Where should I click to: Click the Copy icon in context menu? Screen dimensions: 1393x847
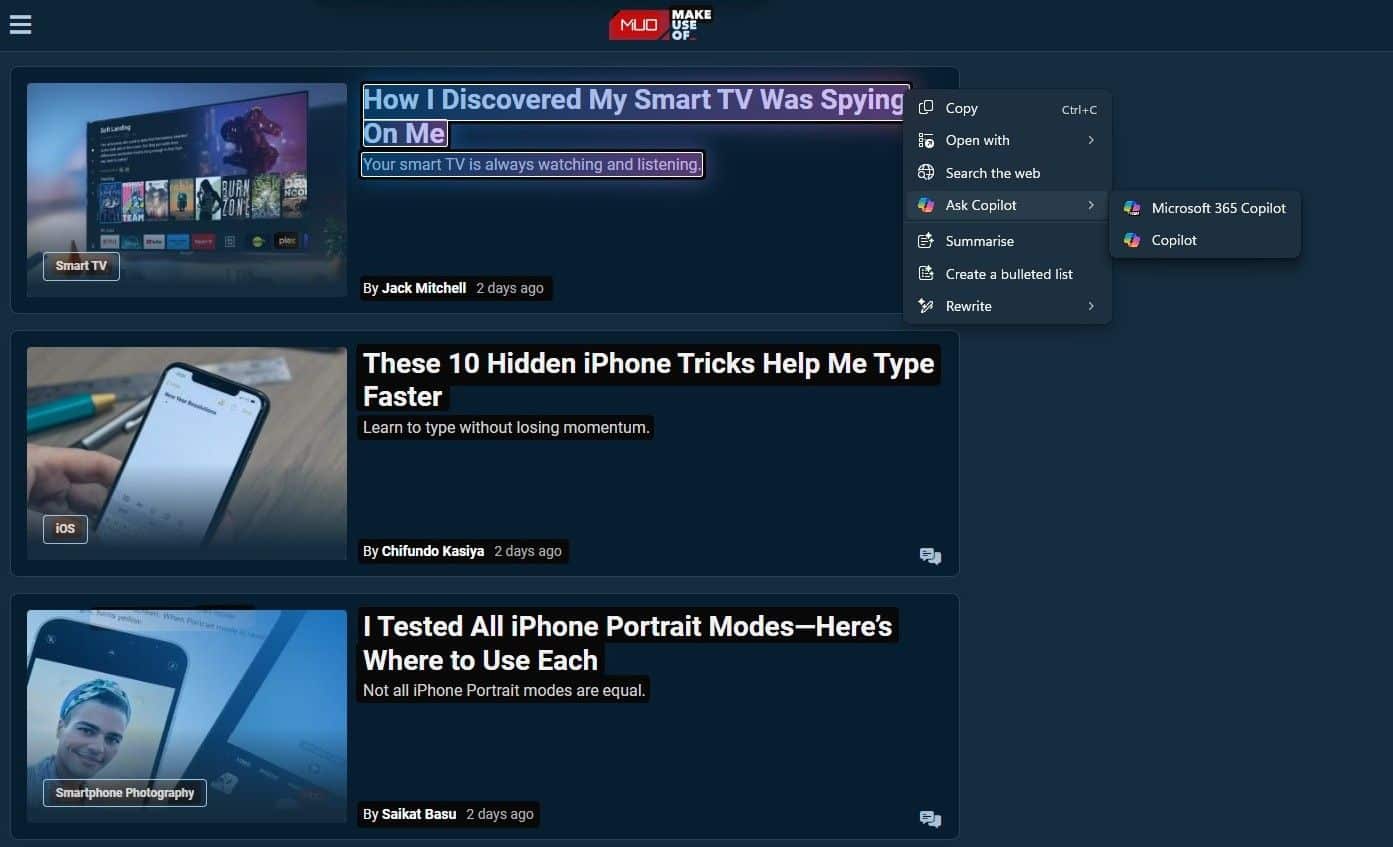pos(926,108)
